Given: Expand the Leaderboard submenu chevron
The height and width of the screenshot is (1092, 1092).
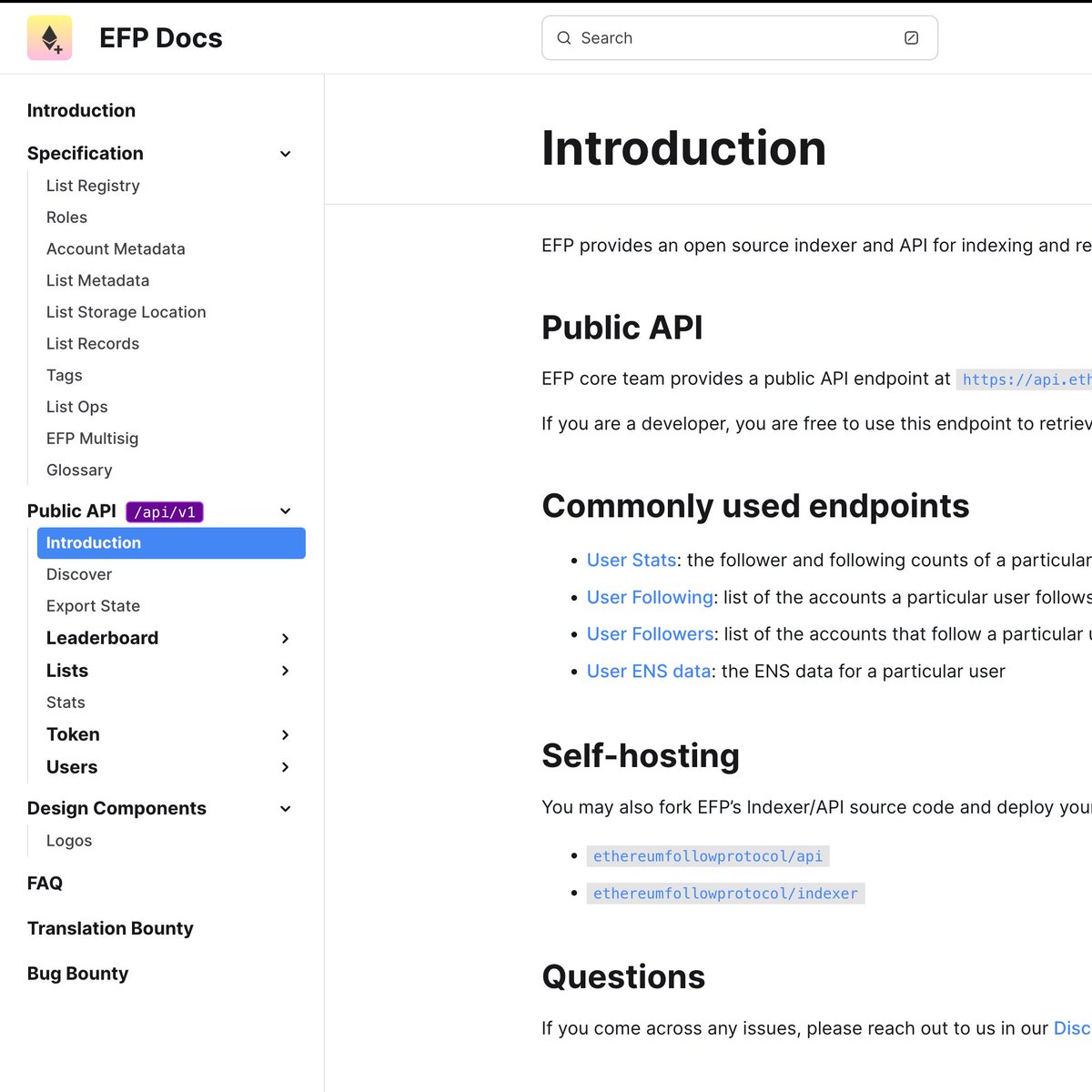Looking at the screenshot, I should pos(285,639).
